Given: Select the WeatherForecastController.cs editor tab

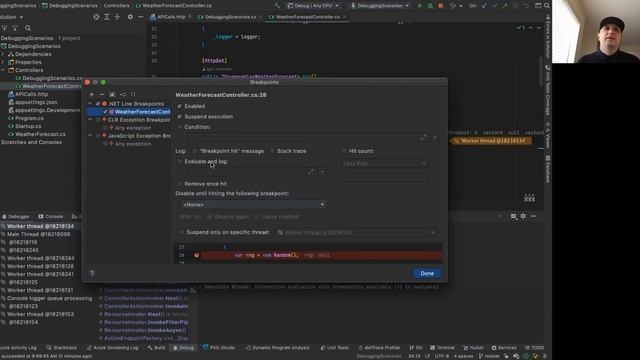Looking at the screenshot, I should (x=307, y=17).
